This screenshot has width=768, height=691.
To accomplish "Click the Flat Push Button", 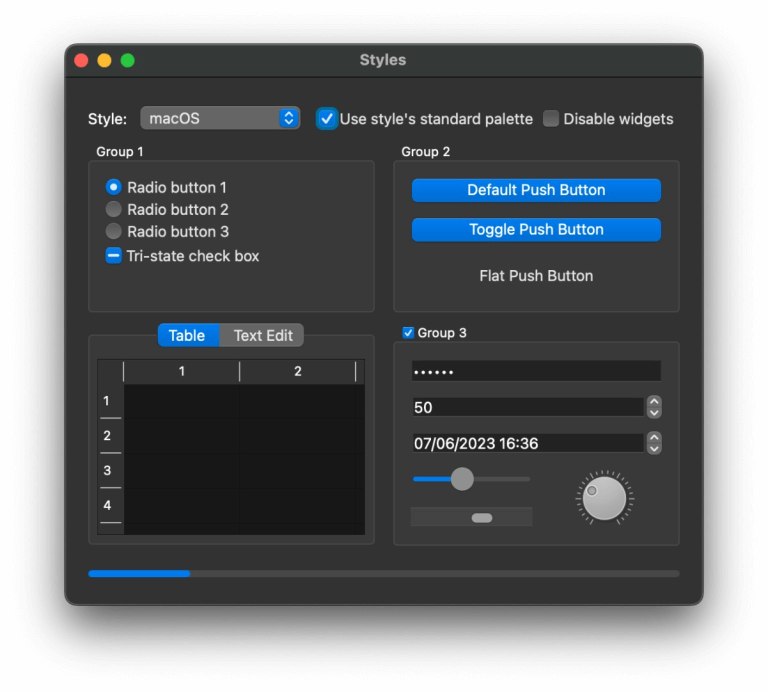I will click(536, 276).
